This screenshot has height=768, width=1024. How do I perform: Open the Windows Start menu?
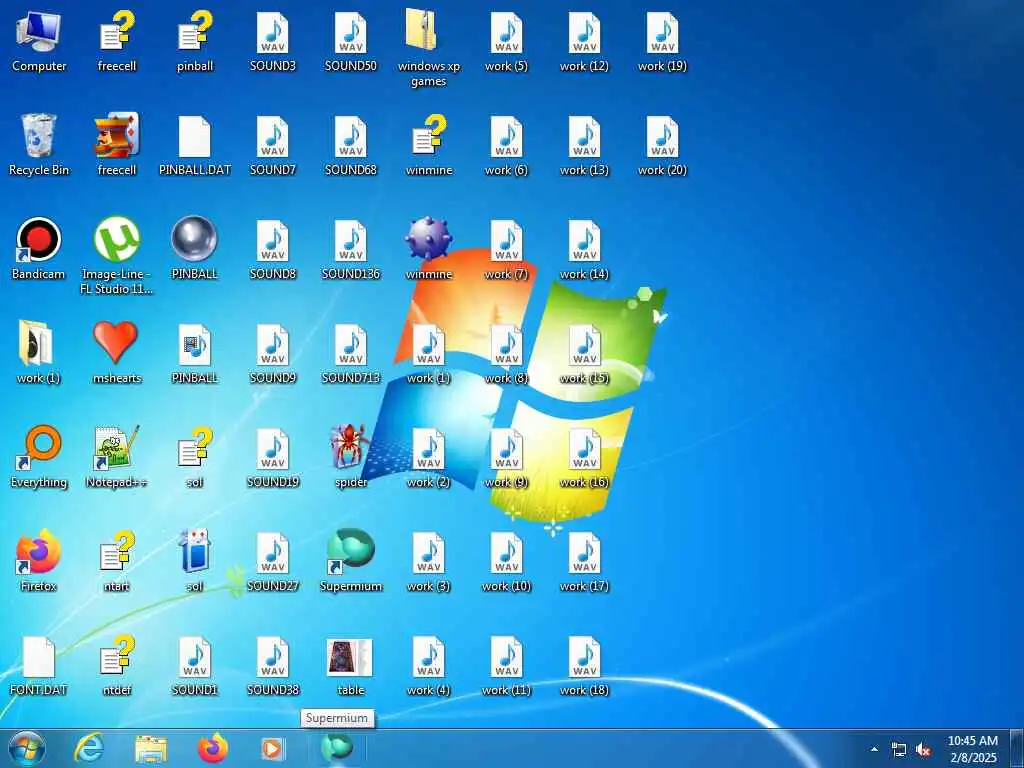pyautogui.click(x=27, y=748)
